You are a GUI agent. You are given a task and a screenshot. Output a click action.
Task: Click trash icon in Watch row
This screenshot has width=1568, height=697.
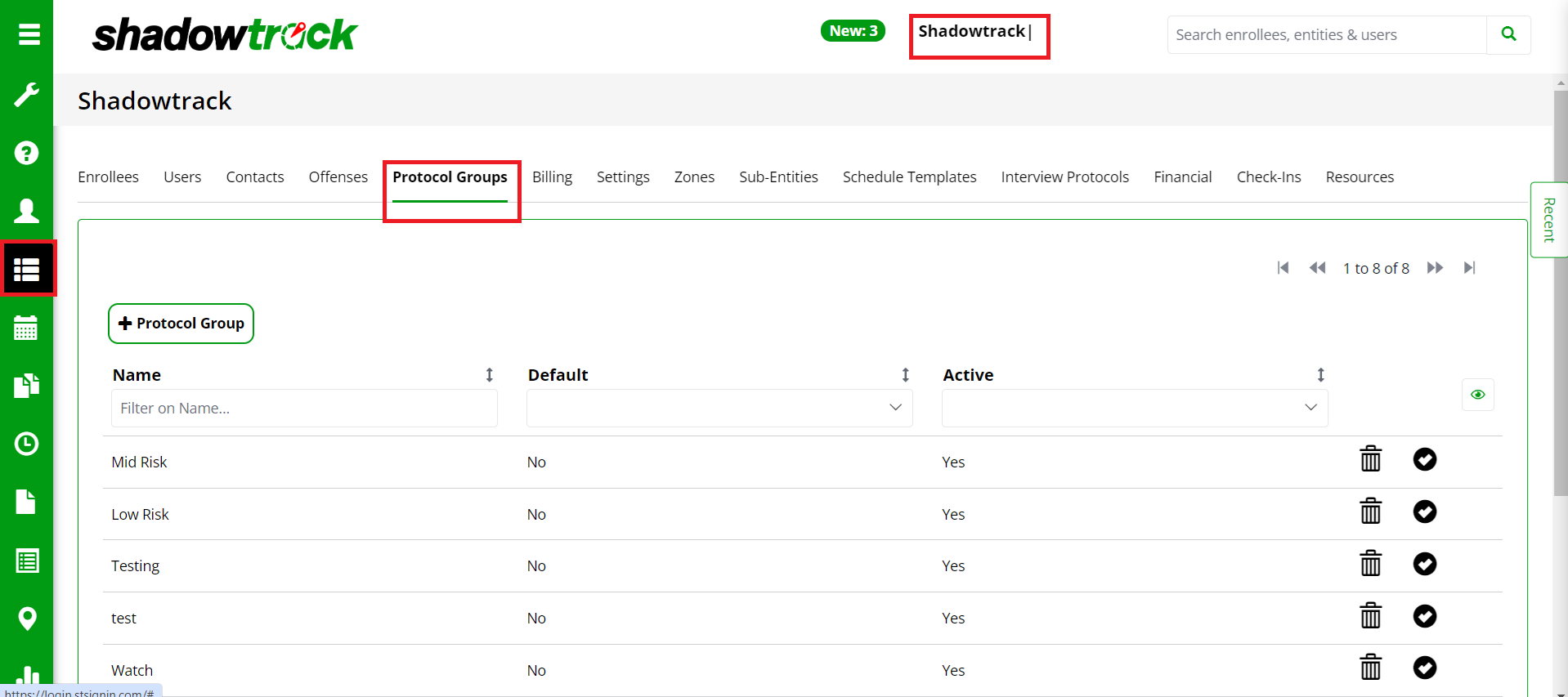[x=1370, y=668]
